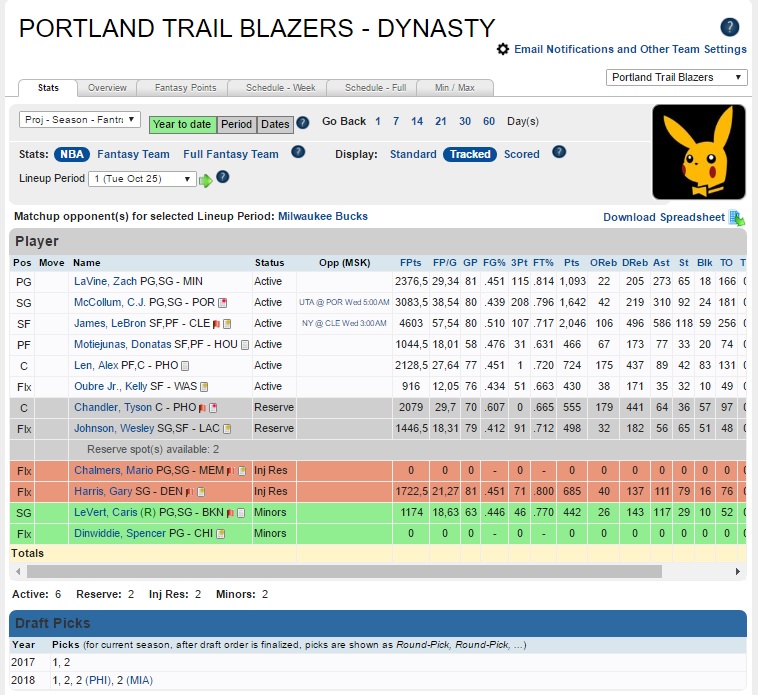Open the note icon for Kelly Oubre Jr.

coord(204,387)
